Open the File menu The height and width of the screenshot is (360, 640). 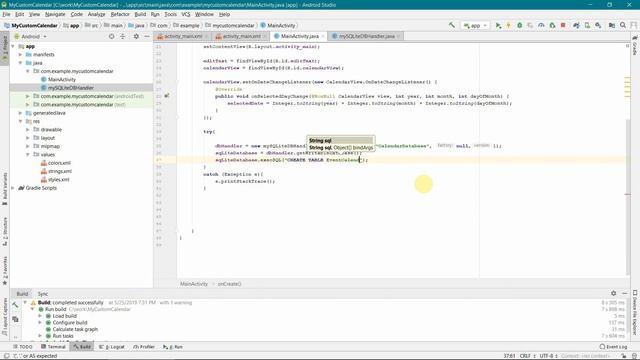7,14
